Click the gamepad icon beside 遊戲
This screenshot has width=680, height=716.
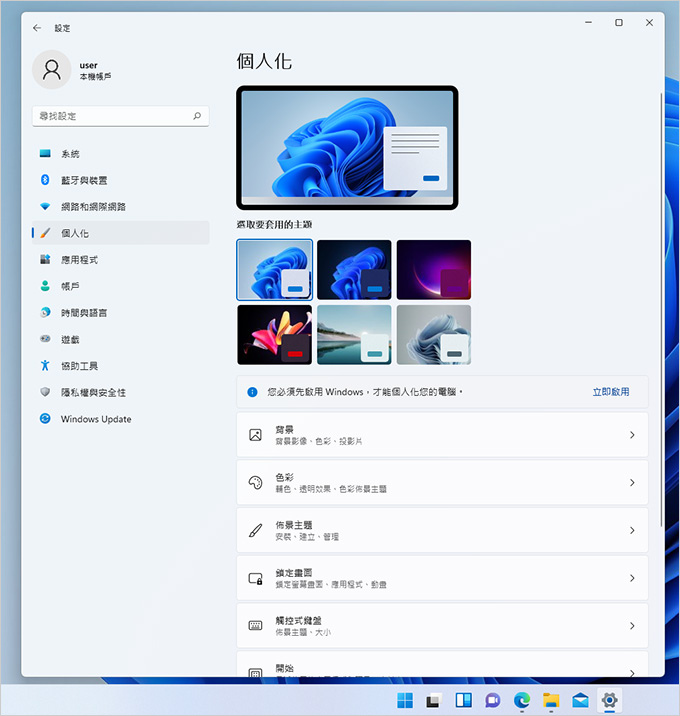[45, 339]
